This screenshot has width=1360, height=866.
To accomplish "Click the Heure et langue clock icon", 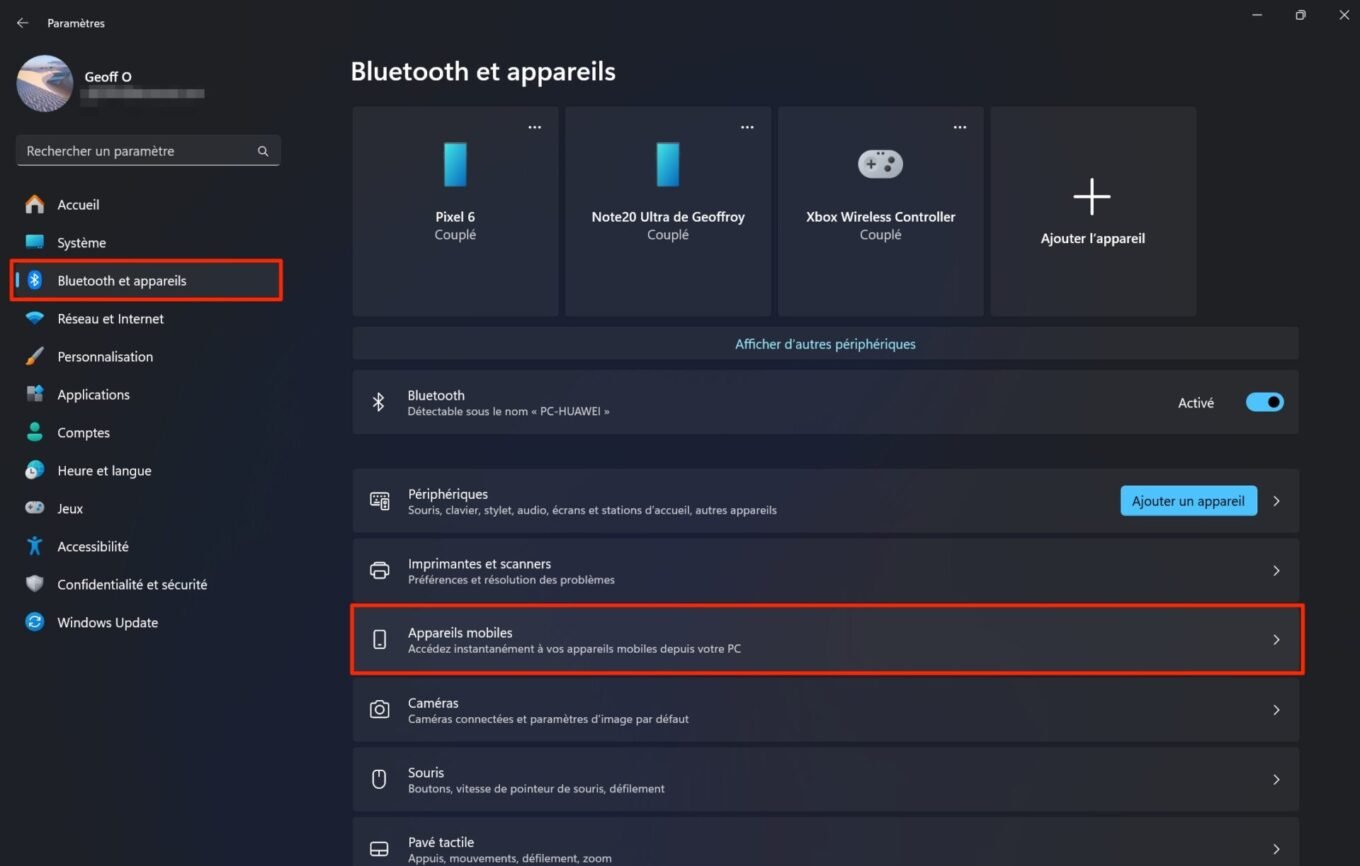I will (x=35, y=470).
